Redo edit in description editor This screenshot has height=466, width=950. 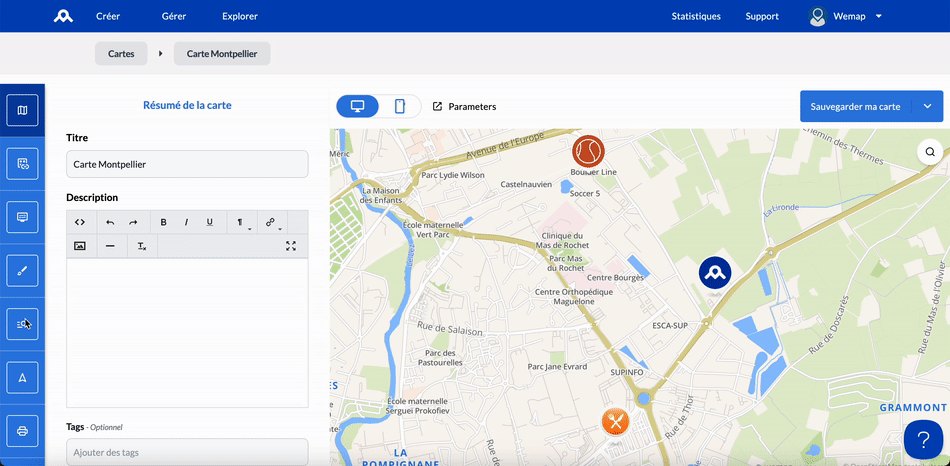[x=133, y=222]
